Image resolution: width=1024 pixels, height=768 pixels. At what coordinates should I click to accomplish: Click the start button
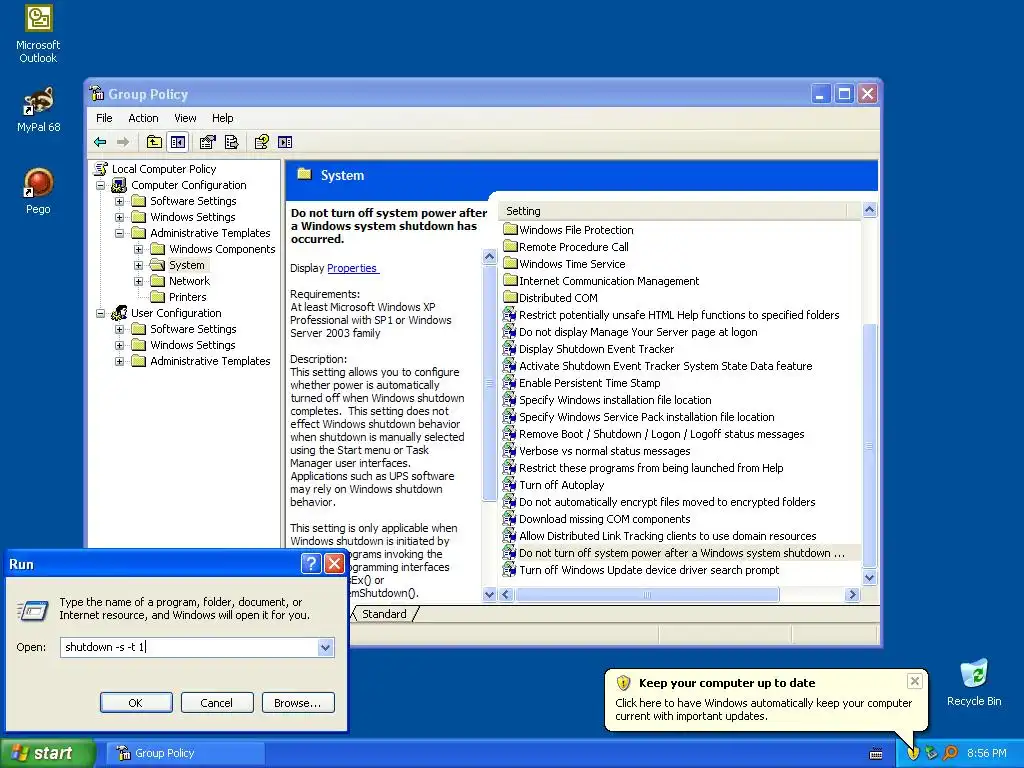pyautogui.click(x=47, y=753)
